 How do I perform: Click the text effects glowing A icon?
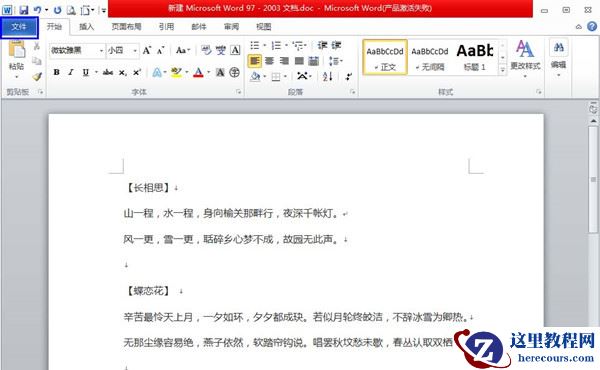pos(157,72)
